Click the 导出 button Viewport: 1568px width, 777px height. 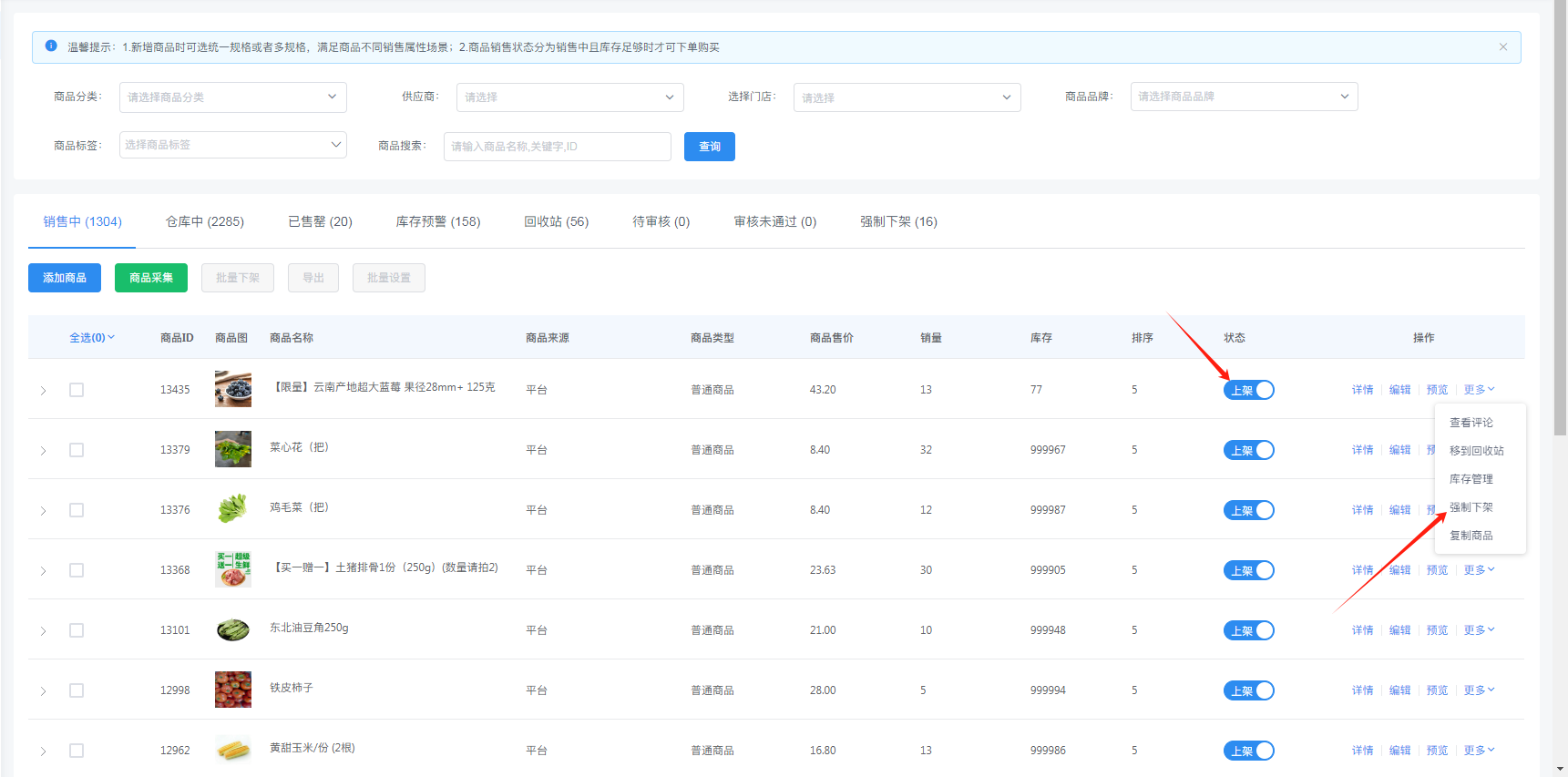tap(313, 278)
